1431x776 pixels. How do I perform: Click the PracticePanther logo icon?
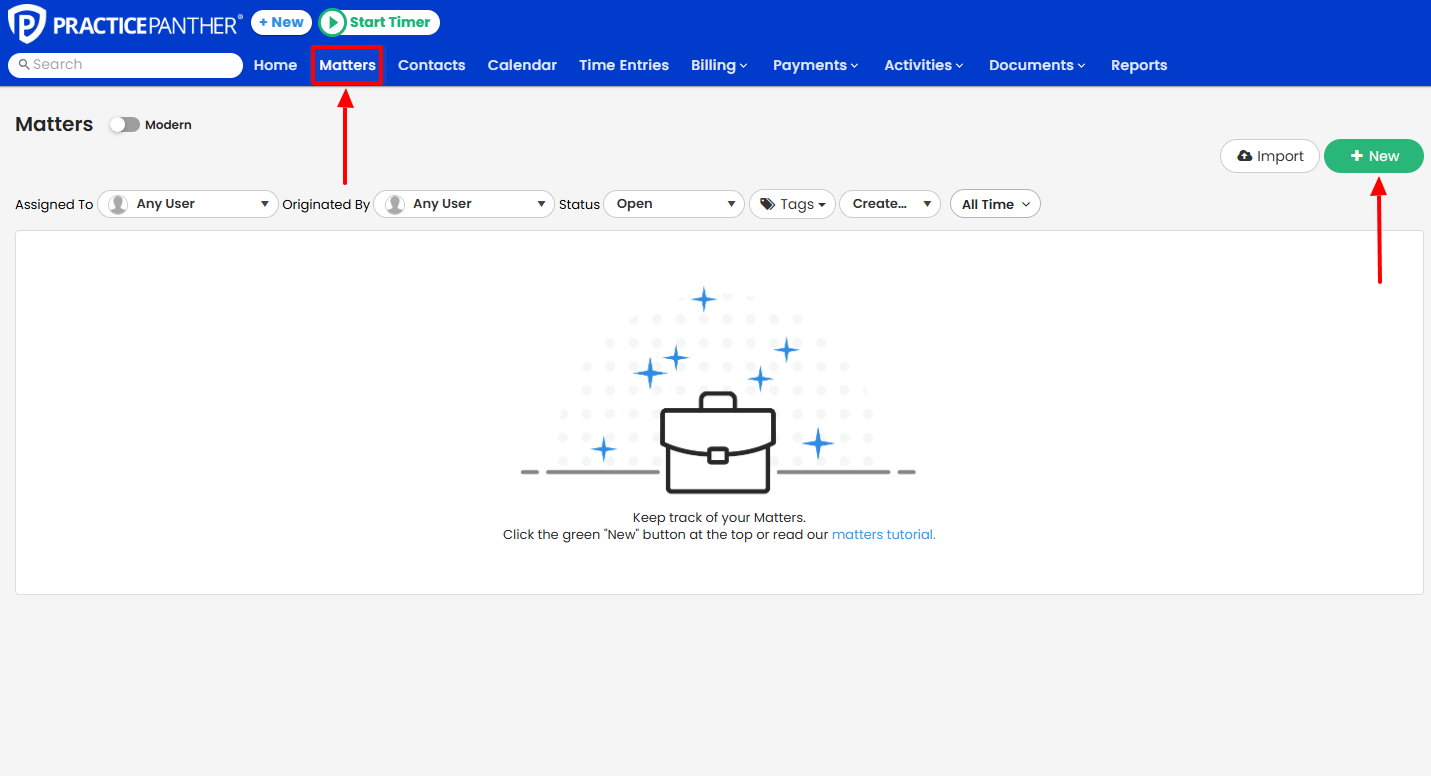pos(25,21)
